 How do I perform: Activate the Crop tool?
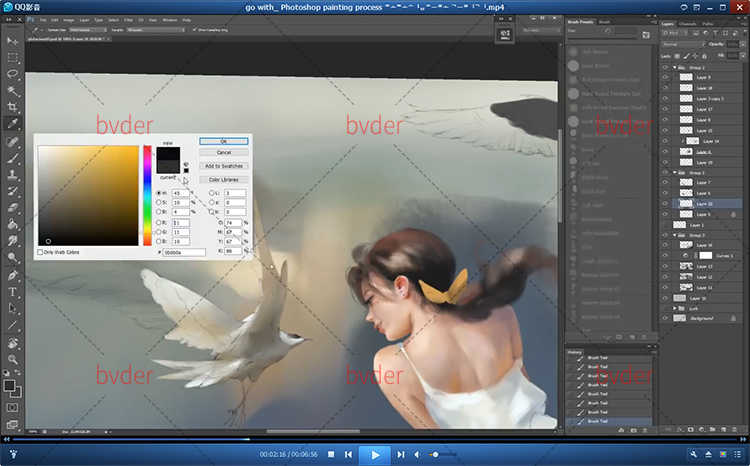coord(13,106)
